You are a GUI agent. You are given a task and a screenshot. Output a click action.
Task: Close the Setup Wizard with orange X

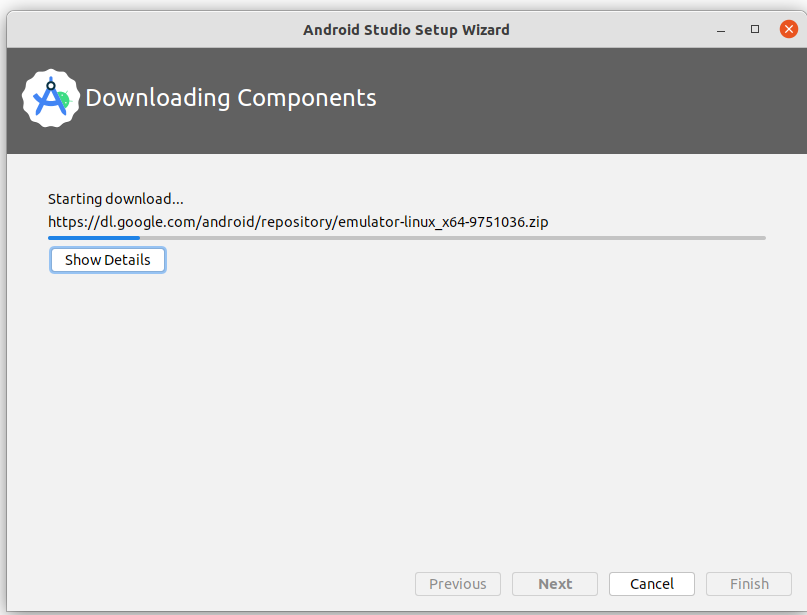[788, 30]
